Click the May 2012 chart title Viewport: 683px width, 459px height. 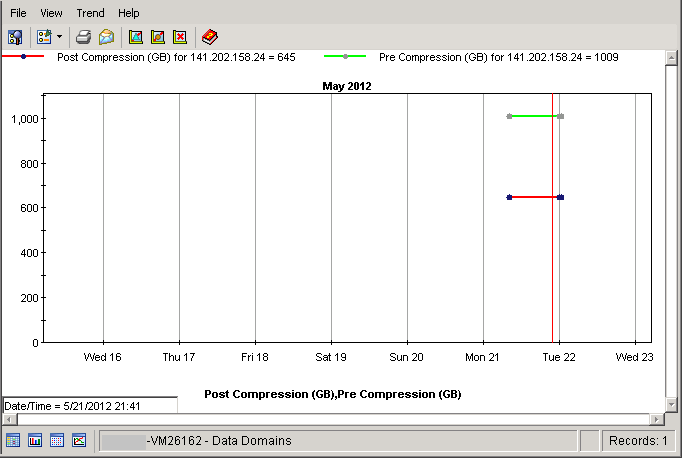(347, 86)
